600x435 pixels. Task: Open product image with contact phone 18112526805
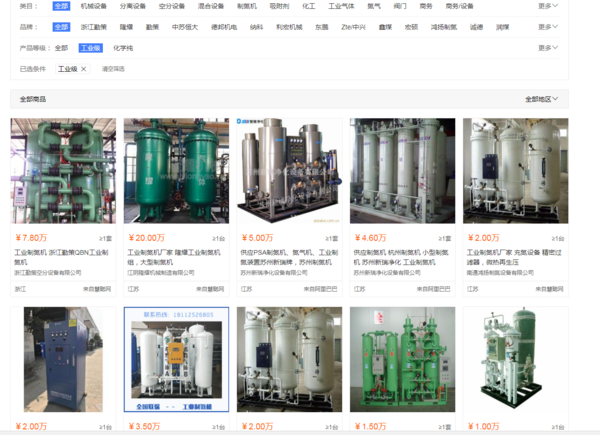click(176, 358)
